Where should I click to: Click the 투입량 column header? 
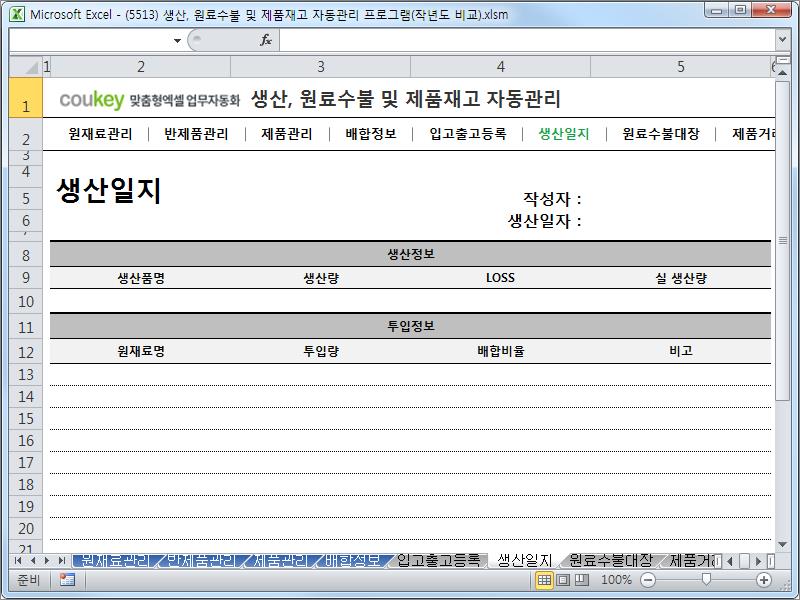tap(321, 351)
